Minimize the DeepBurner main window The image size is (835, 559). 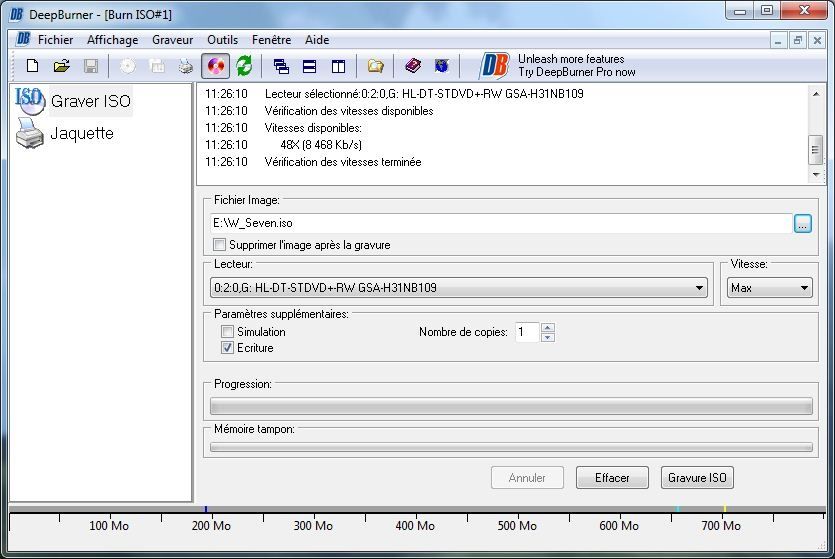click(740, 11)
